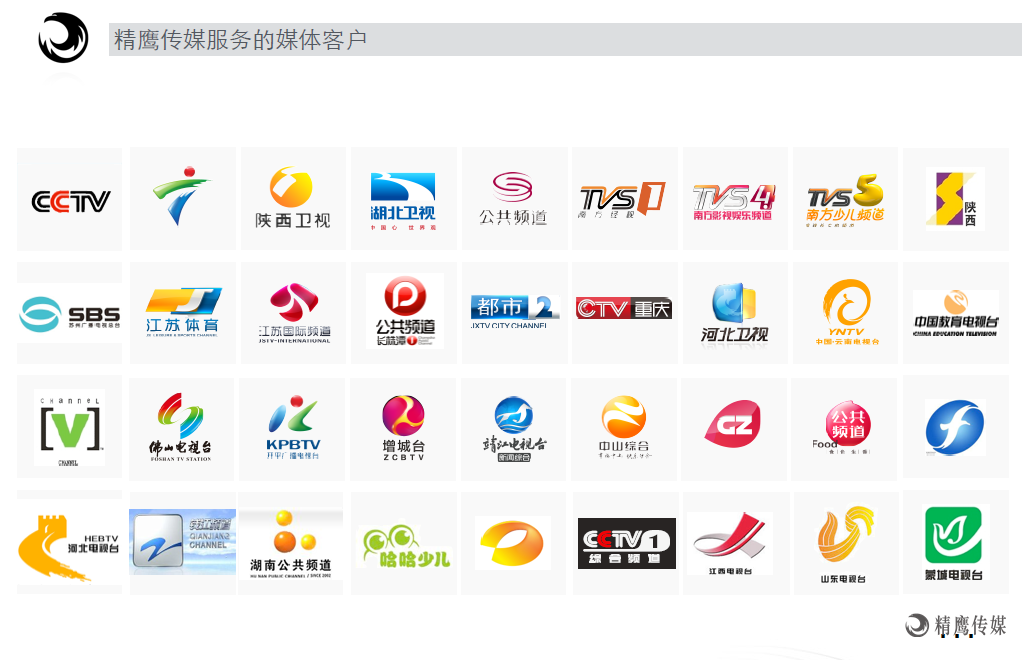Click the 靖江电视台 logo
The width and height of the screenshot is (1022, 660).
(514, 429)
